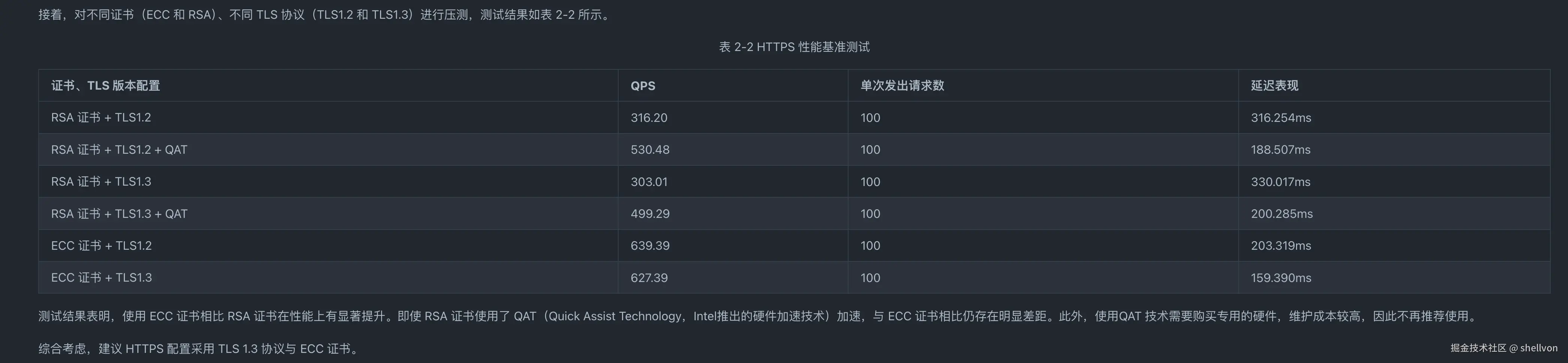Click the 627.39 QPS value

click(649, 278)
